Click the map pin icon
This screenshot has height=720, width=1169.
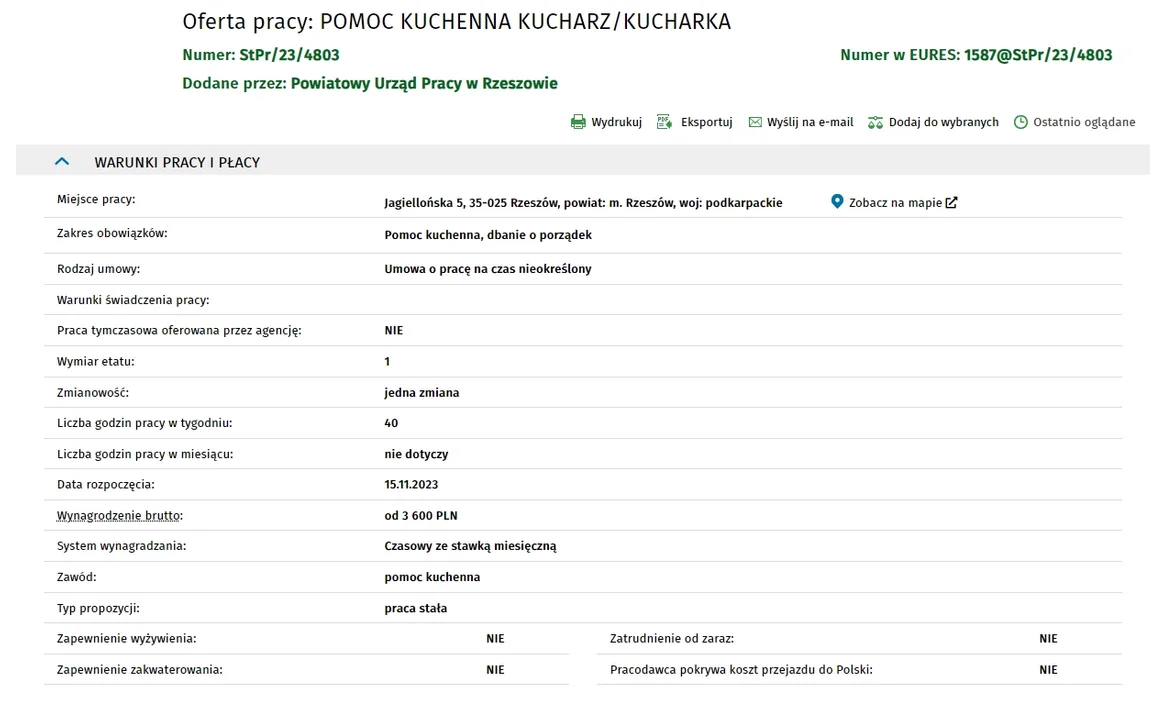click(x=837, y=202)
